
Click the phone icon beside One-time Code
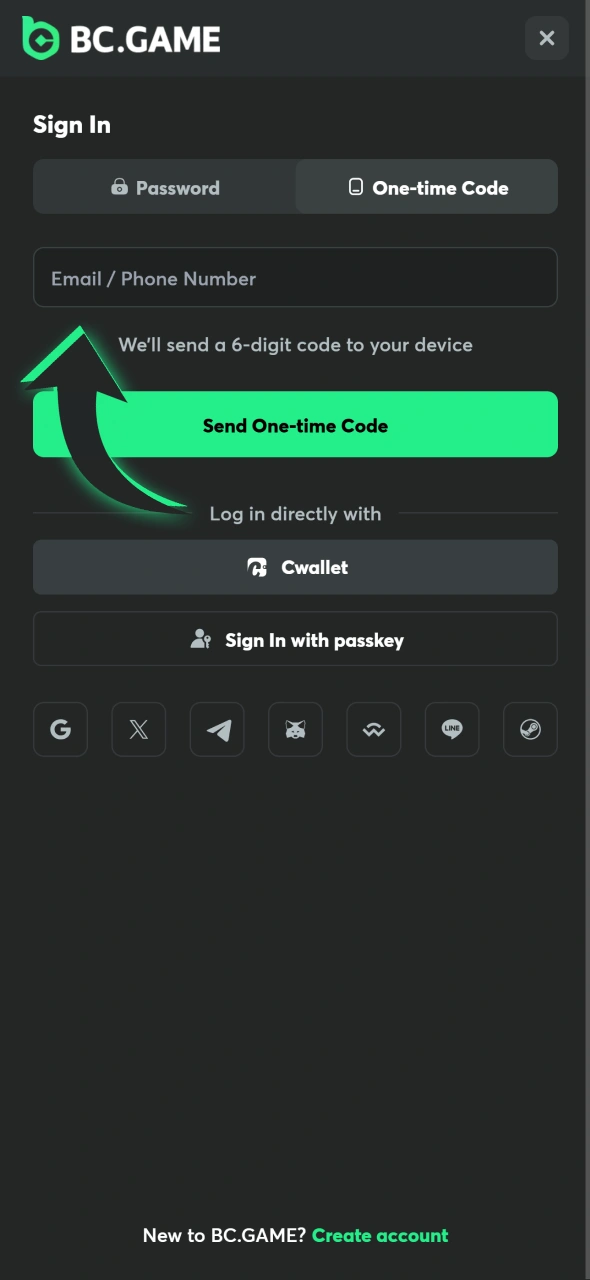(355, 187)
